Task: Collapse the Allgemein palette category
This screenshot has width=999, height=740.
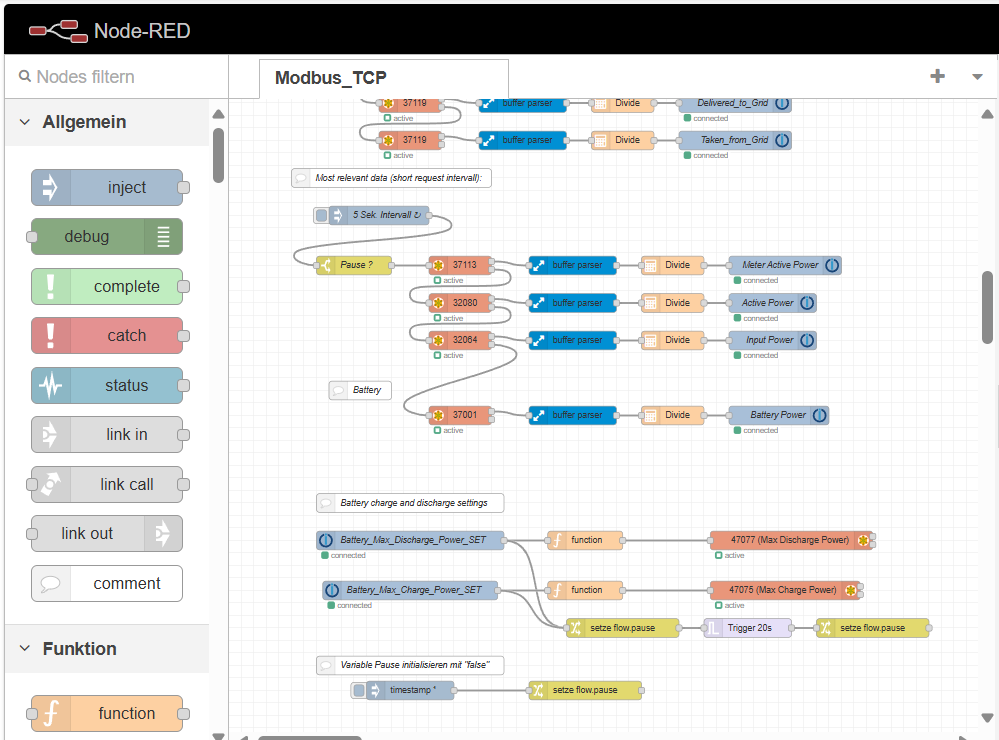Action: 25,122
